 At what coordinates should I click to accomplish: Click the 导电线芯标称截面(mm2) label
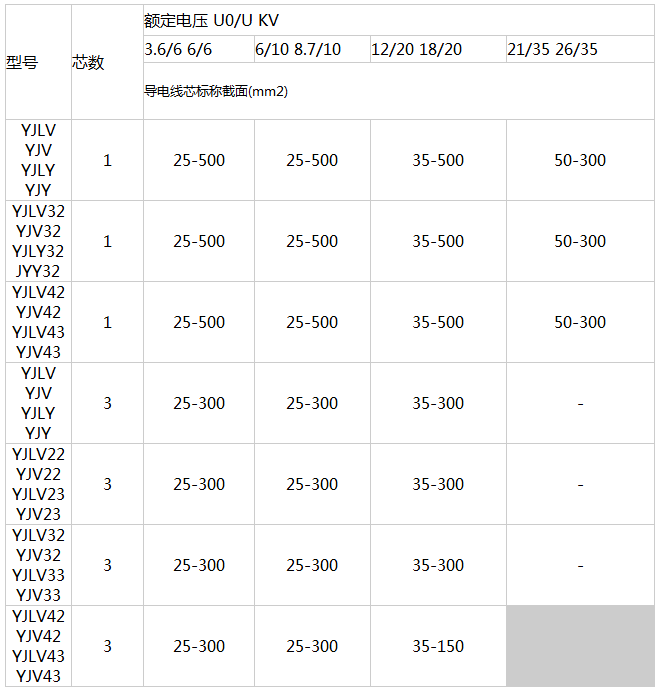pos(216,91)
